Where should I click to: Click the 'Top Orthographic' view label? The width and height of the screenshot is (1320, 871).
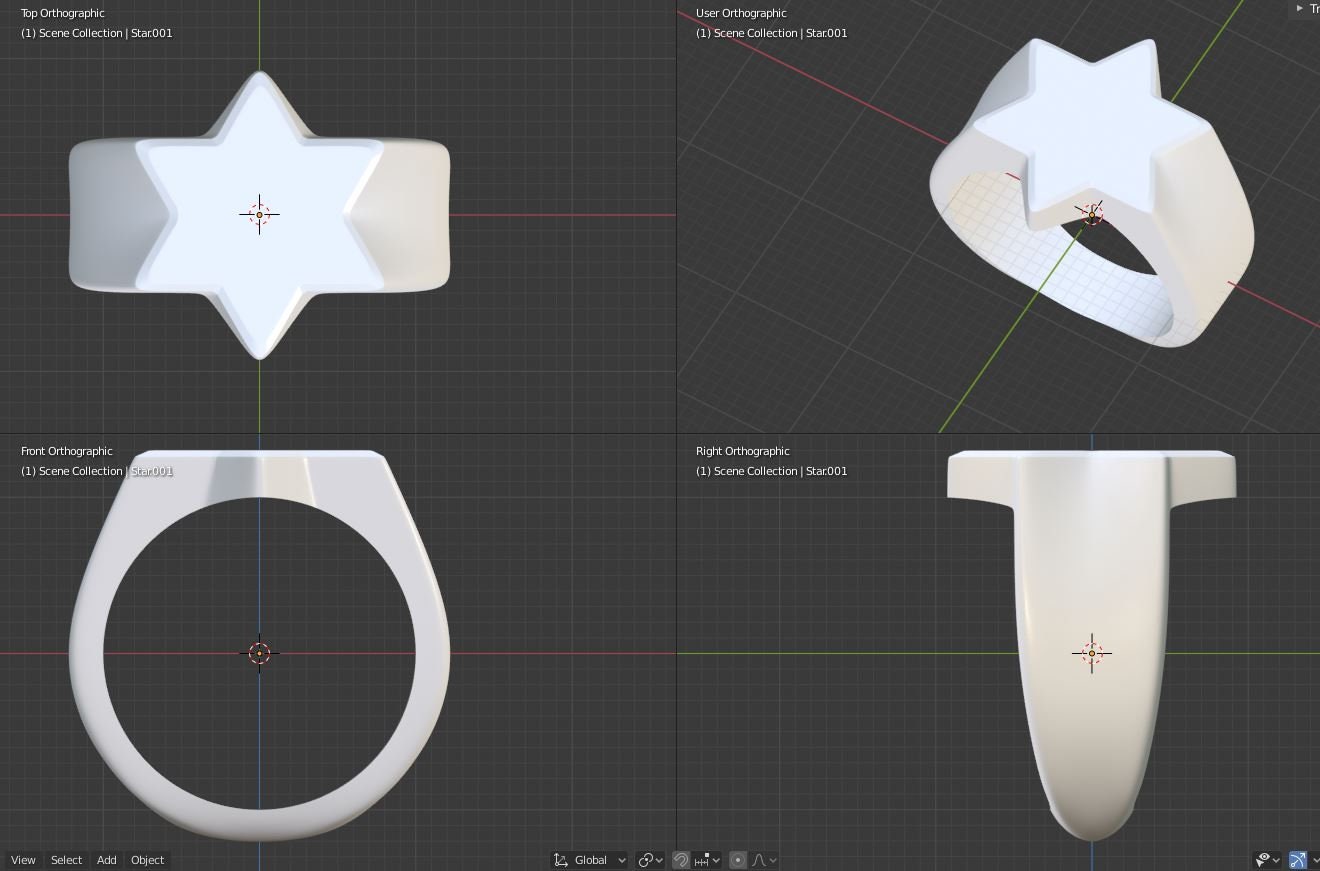[x=62, y=13]
